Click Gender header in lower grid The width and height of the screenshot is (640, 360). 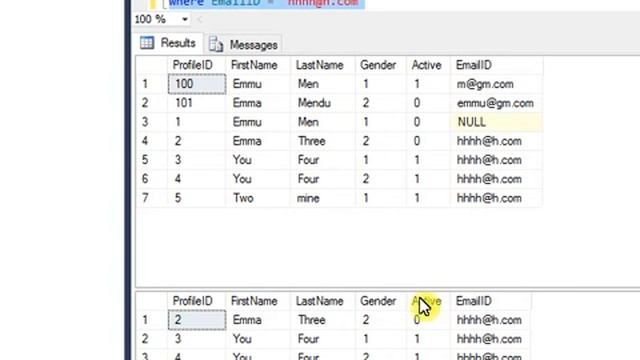381,301
